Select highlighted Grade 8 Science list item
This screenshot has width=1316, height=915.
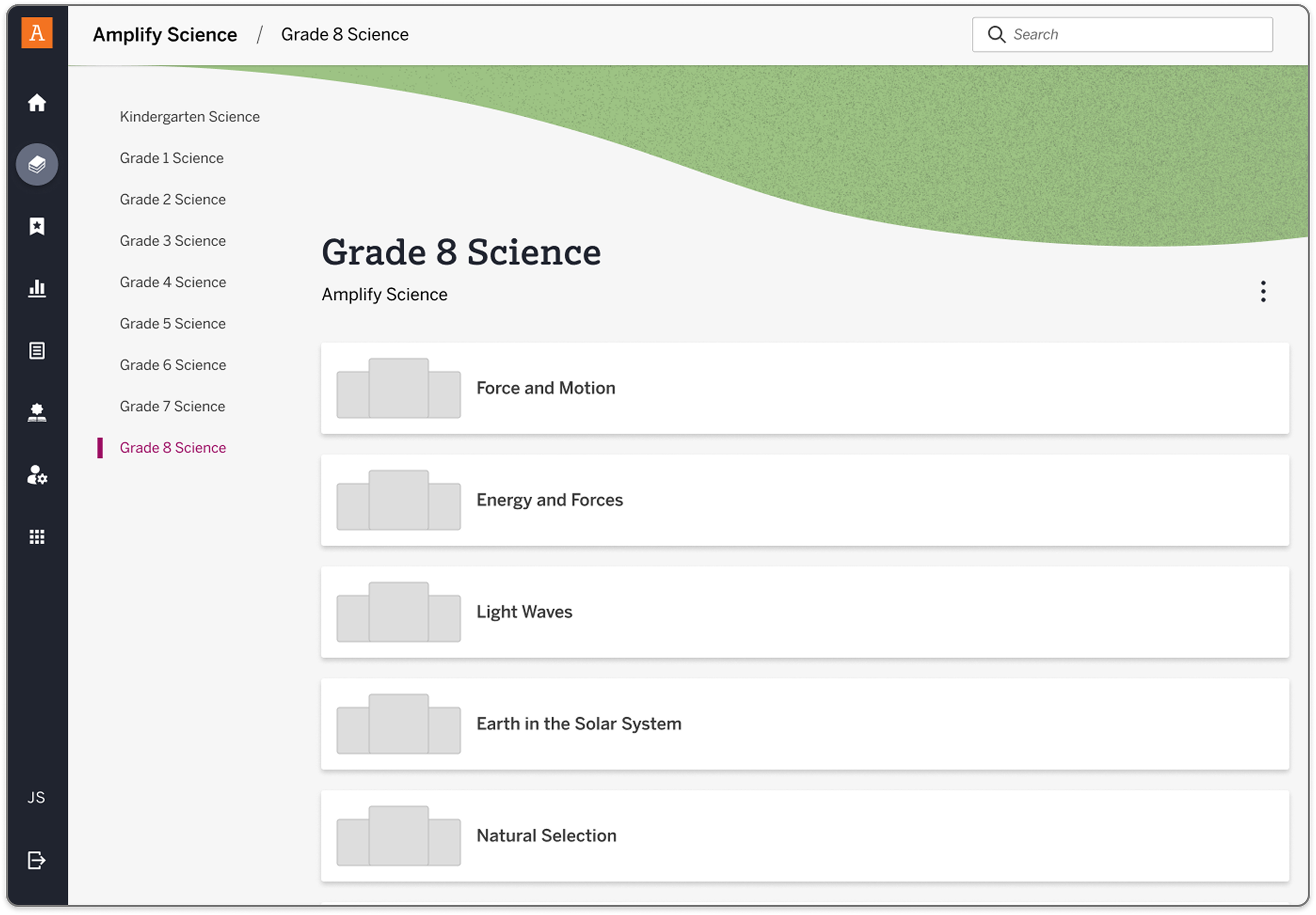(x=173, y=447)
